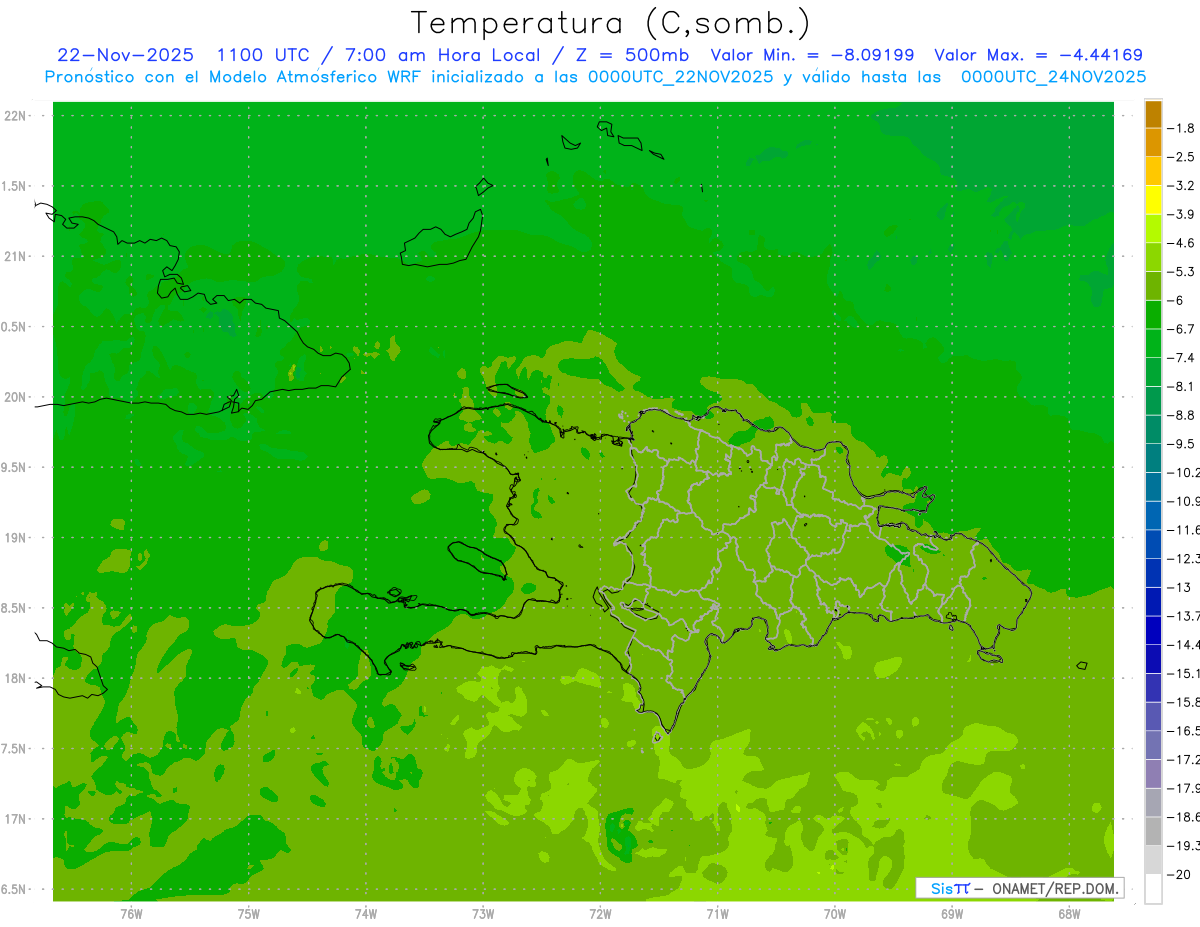Click the '69W' longitude label
This screenshot has width=1200, height=927.
click(x=951, y=914)
